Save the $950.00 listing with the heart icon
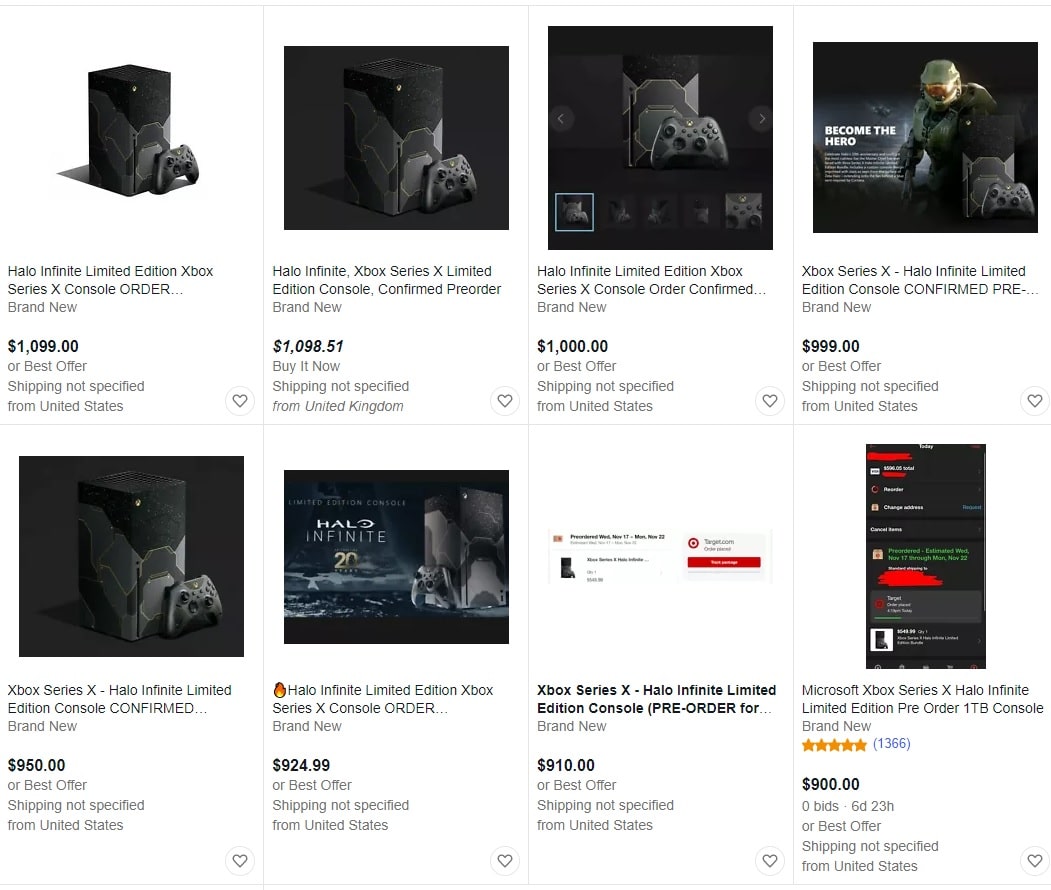The image size is (1051, 890). (x=240, y=861)
